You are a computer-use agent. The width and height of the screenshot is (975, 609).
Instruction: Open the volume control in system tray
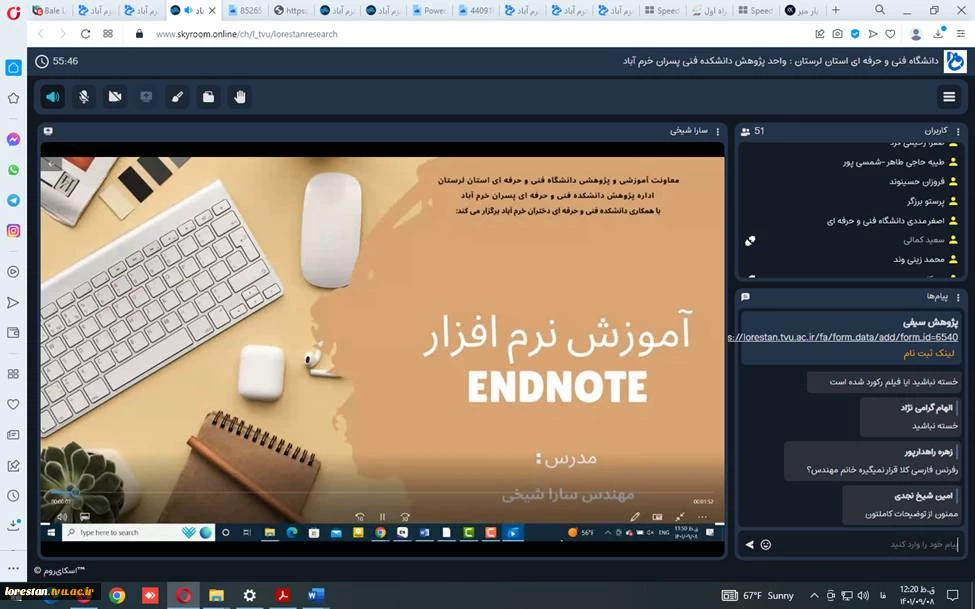(x=863, y=596)
